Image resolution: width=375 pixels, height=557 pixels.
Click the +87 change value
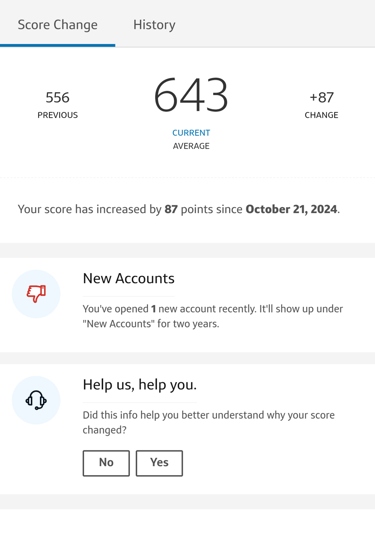321,97
